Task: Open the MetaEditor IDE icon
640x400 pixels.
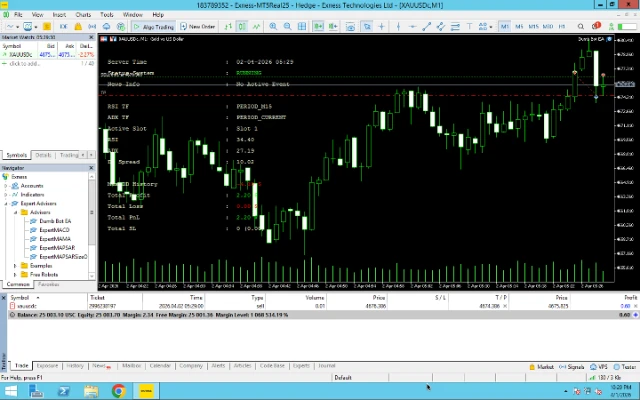Action: [x=63, y=27]
